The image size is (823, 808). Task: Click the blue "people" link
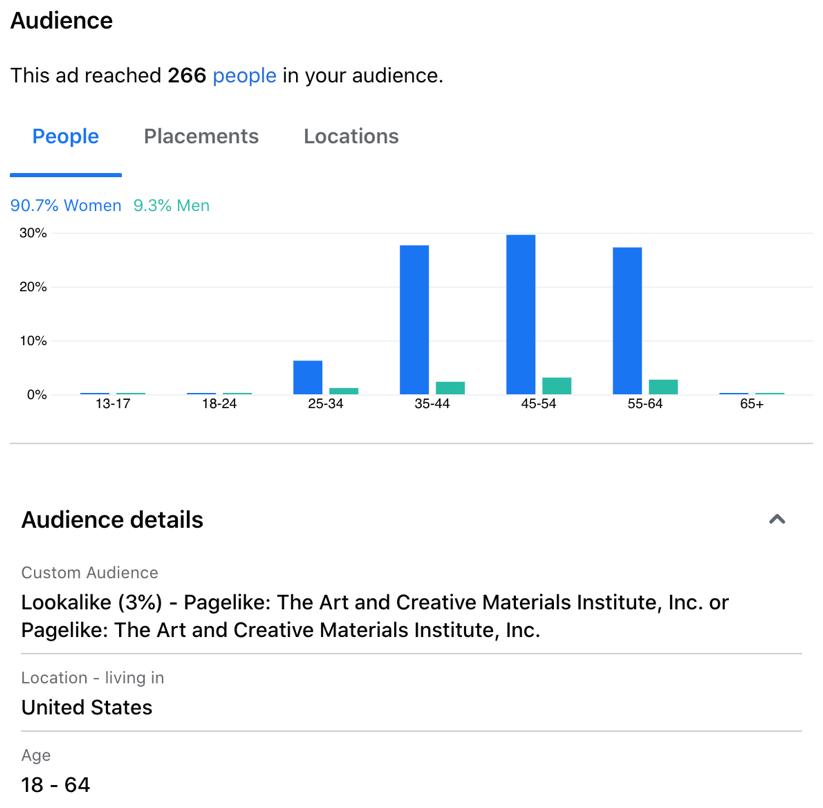(x=244, y=75)
